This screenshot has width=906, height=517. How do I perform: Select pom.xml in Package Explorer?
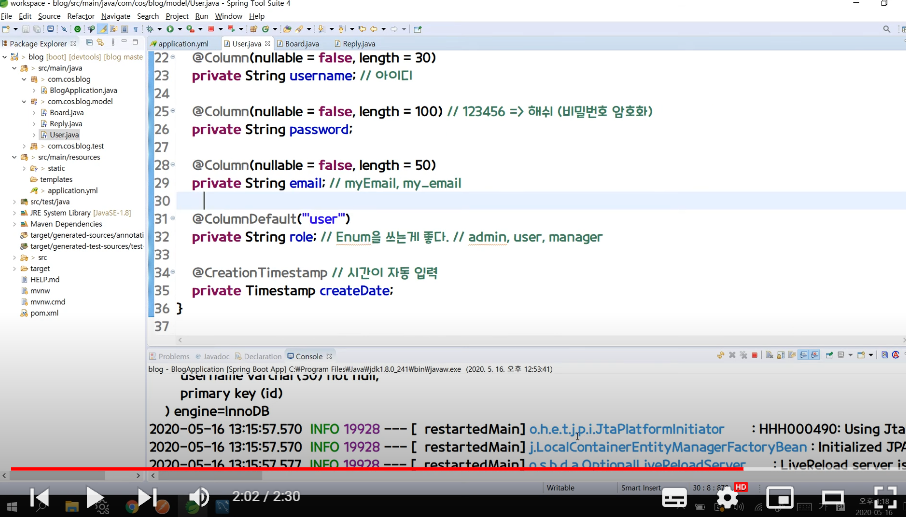pyautogui.click(x=44, y=313)
